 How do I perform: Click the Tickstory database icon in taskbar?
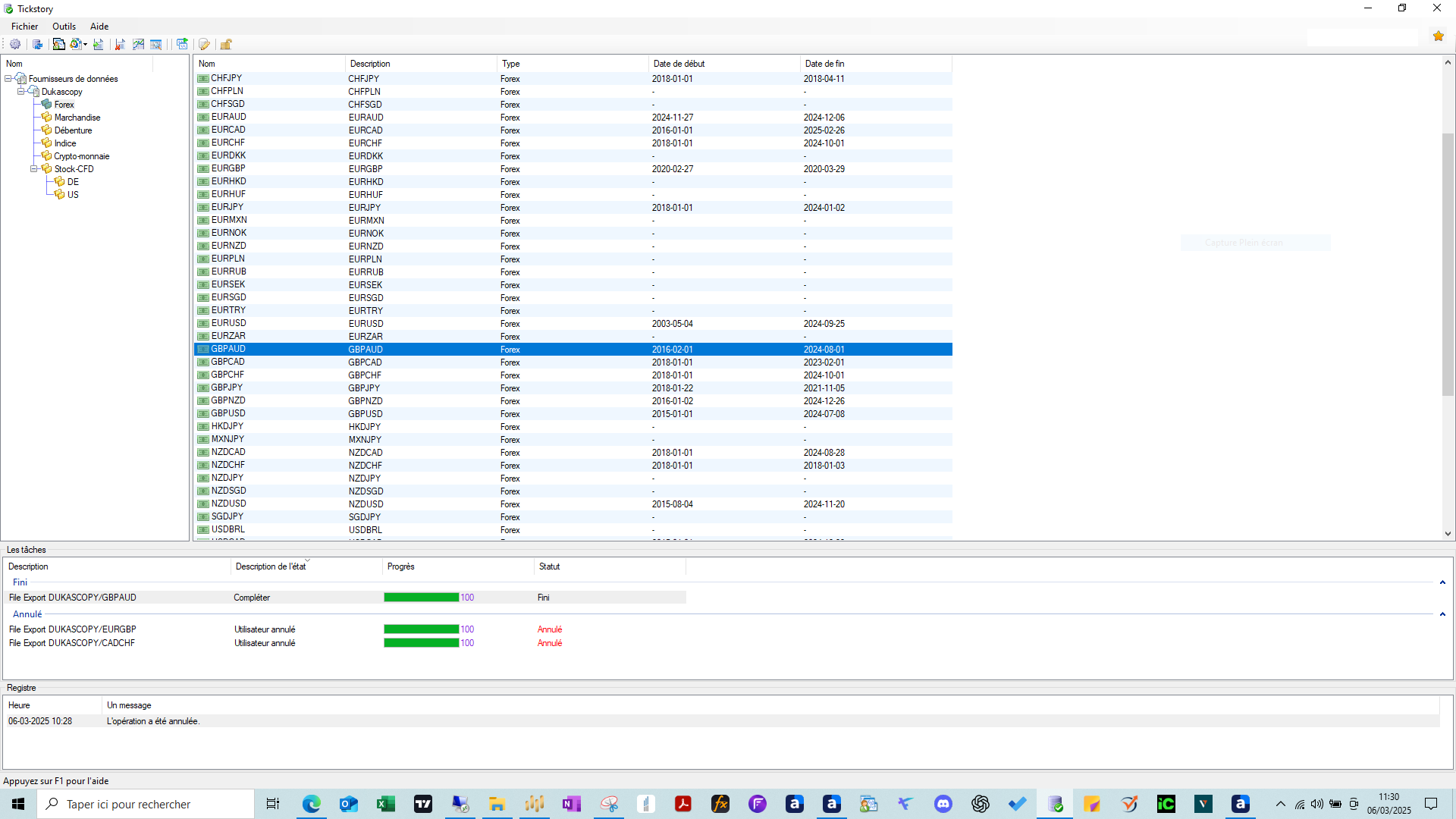pyautogui.click(x=1055, y=804)
